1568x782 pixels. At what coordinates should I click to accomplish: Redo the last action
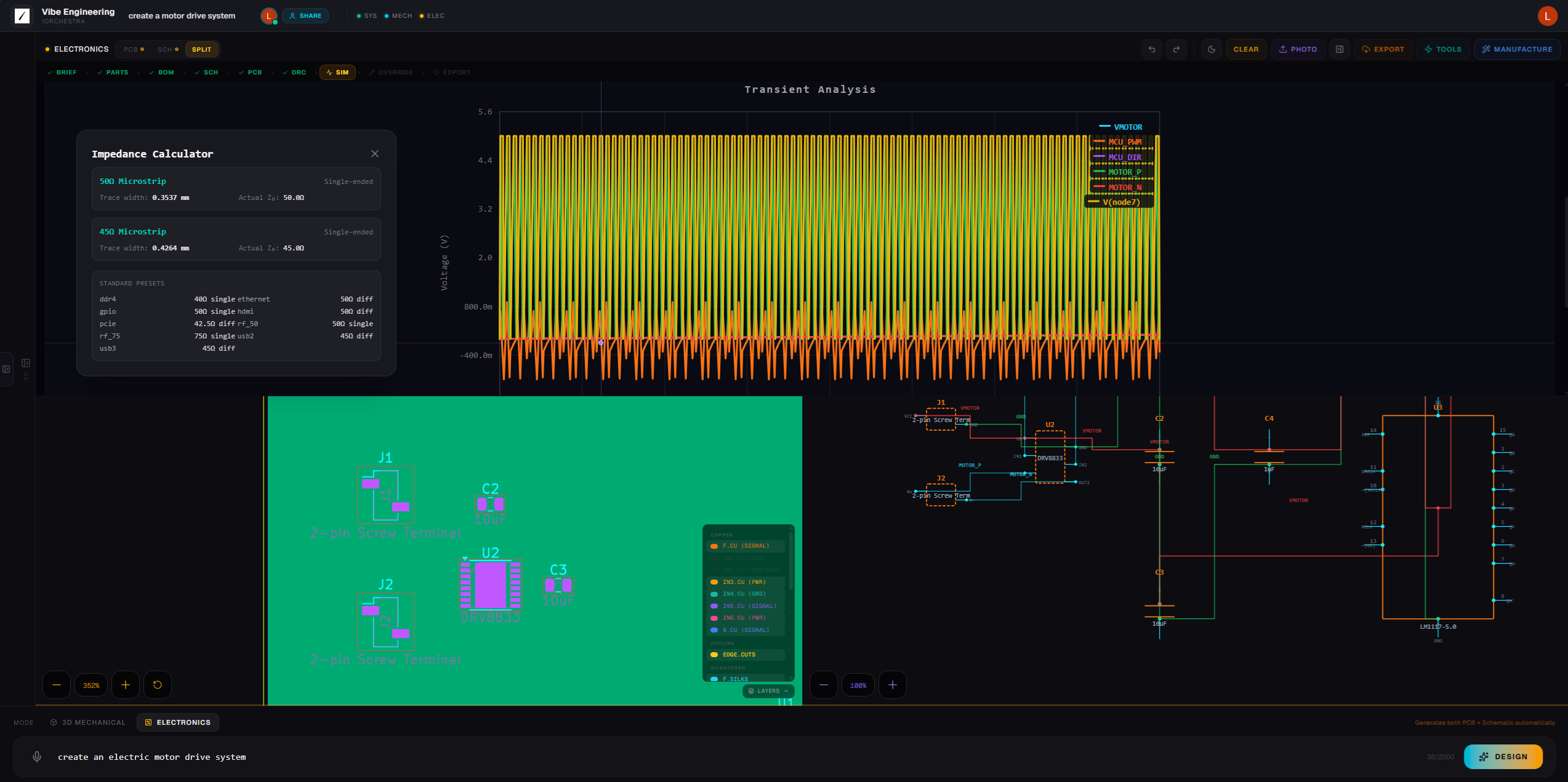click(1176, 49)
